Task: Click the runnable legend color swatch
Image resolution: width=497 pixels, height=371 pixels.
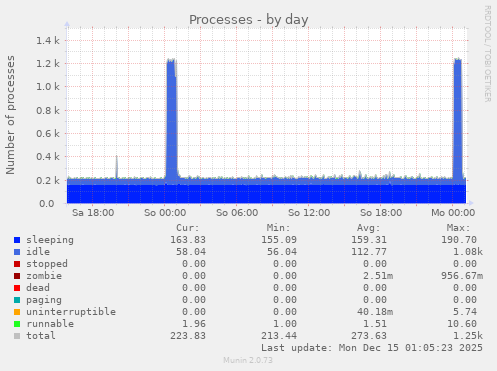Action: point(17,324)
